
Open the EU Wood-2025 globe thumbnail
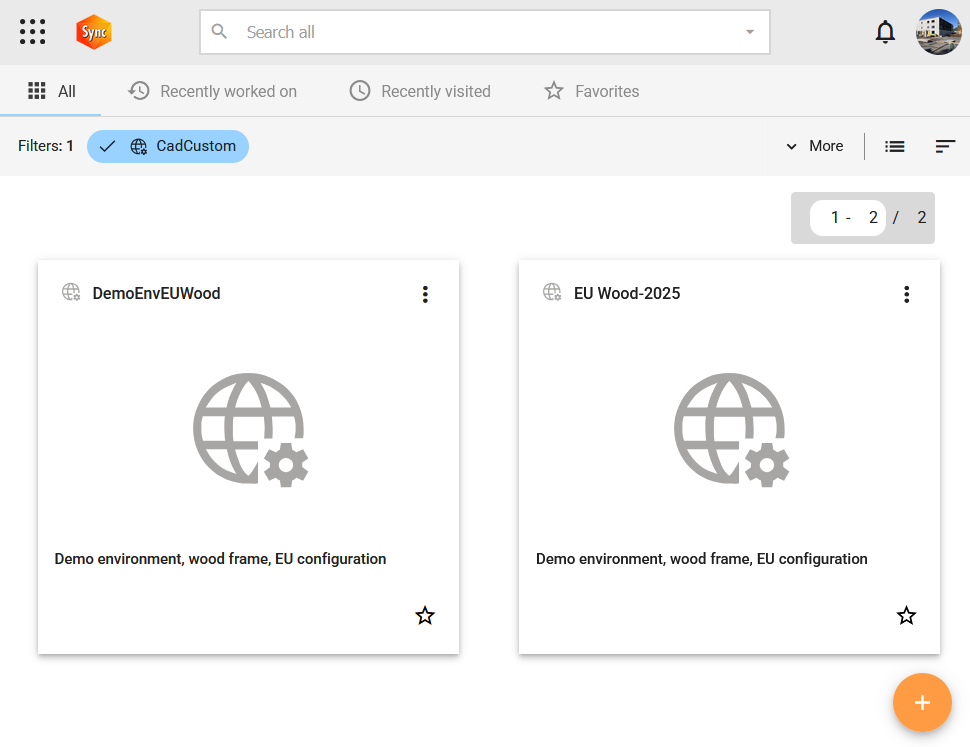coord(730,430)
